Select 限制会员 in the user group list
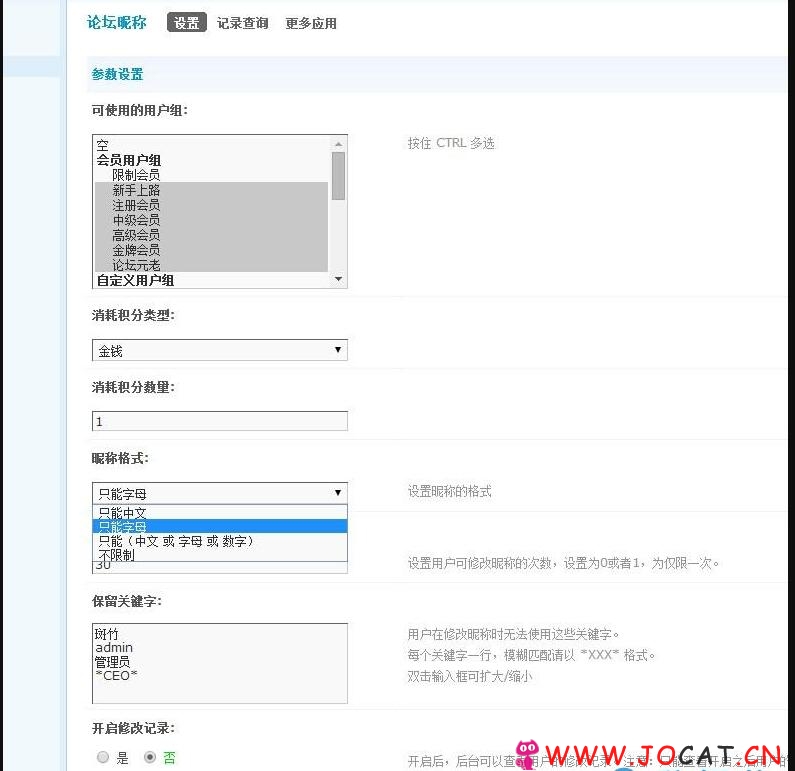 [211, 175]
